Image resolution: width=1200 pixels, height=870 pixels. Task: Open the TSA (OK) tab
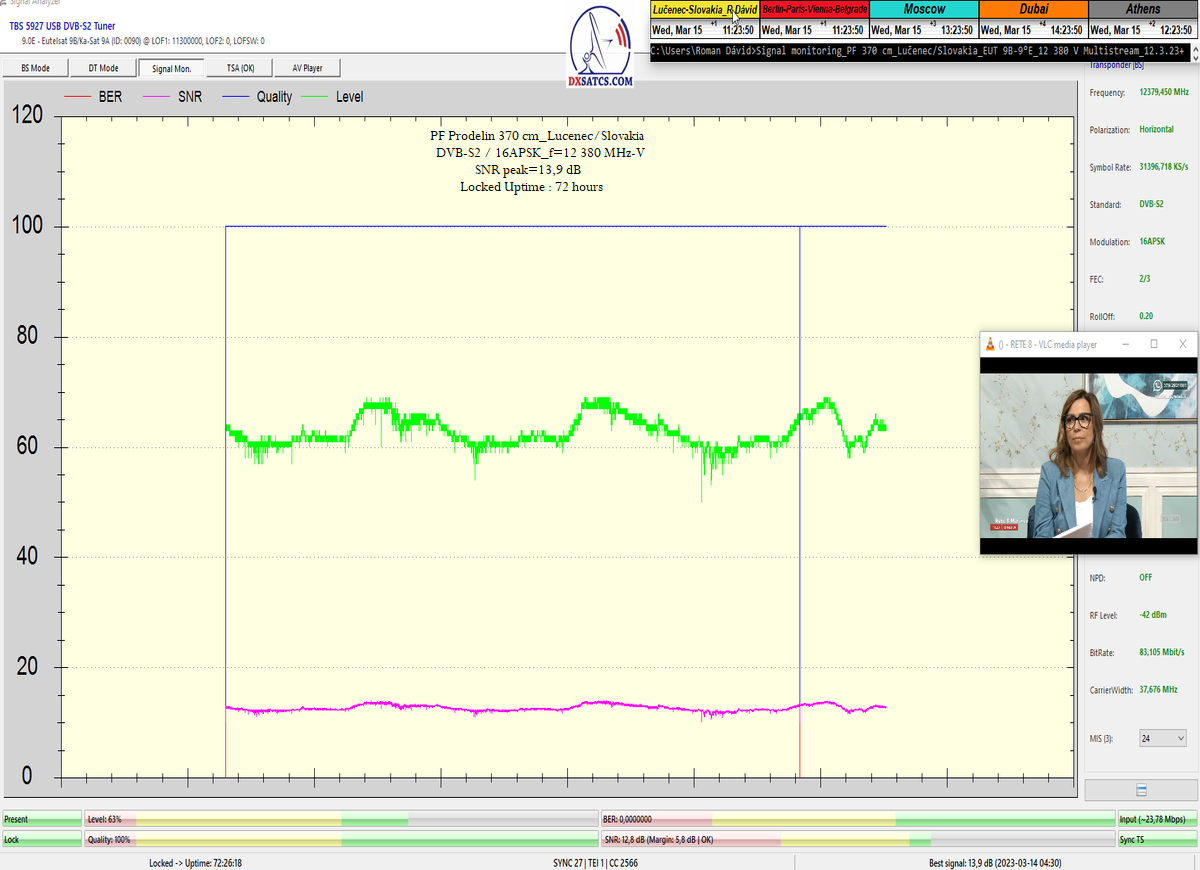click(239, 68)
